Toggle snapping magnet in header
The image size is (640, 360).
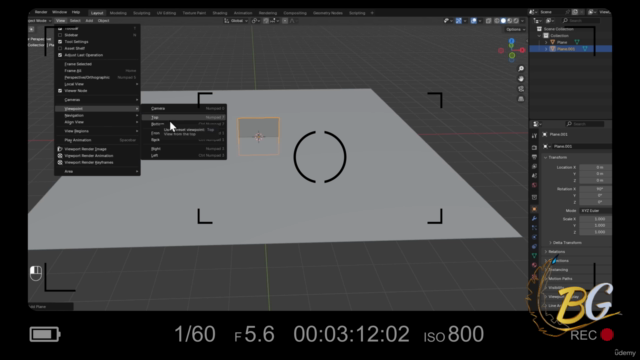point(266,21)
